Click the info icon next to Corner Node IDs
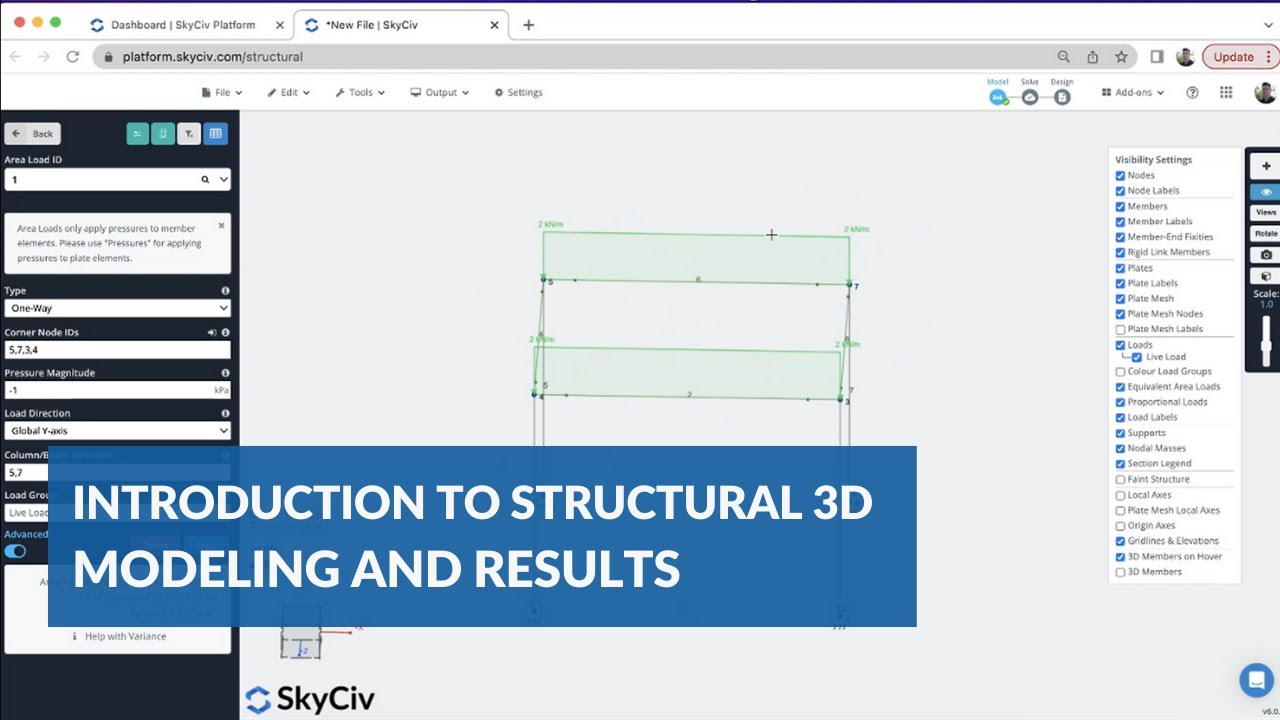 coord(225,332)
